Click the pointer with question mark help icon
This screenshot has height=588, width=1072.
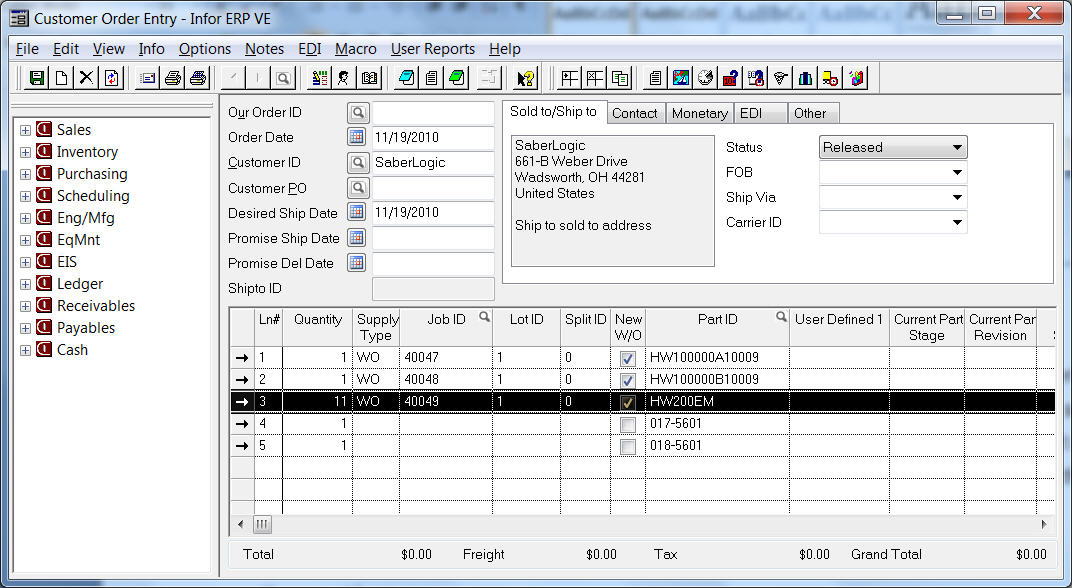[525, 78]
